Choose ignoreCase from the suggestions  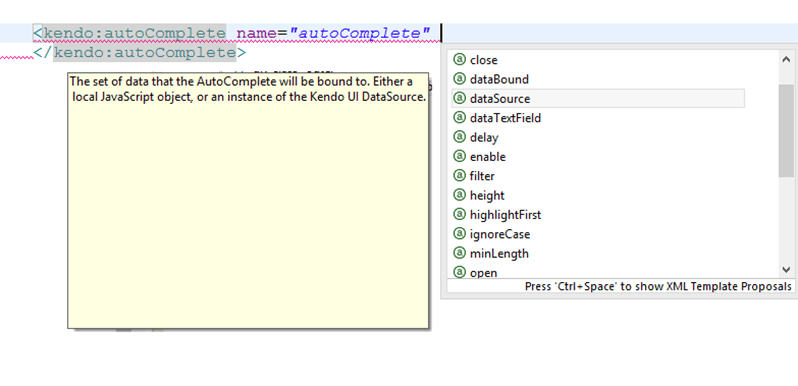pyautogui.click(x=598, y=234)
